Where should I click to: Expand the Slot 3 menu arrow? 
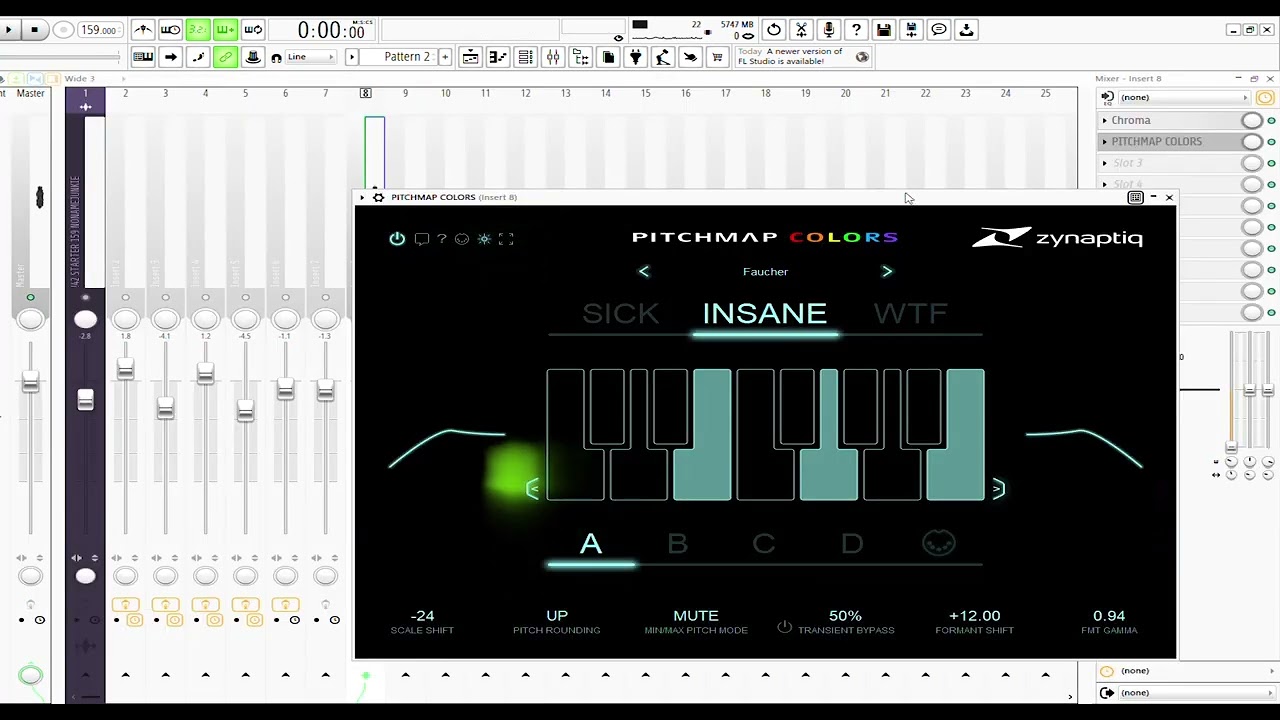(x=1105, y=163)
